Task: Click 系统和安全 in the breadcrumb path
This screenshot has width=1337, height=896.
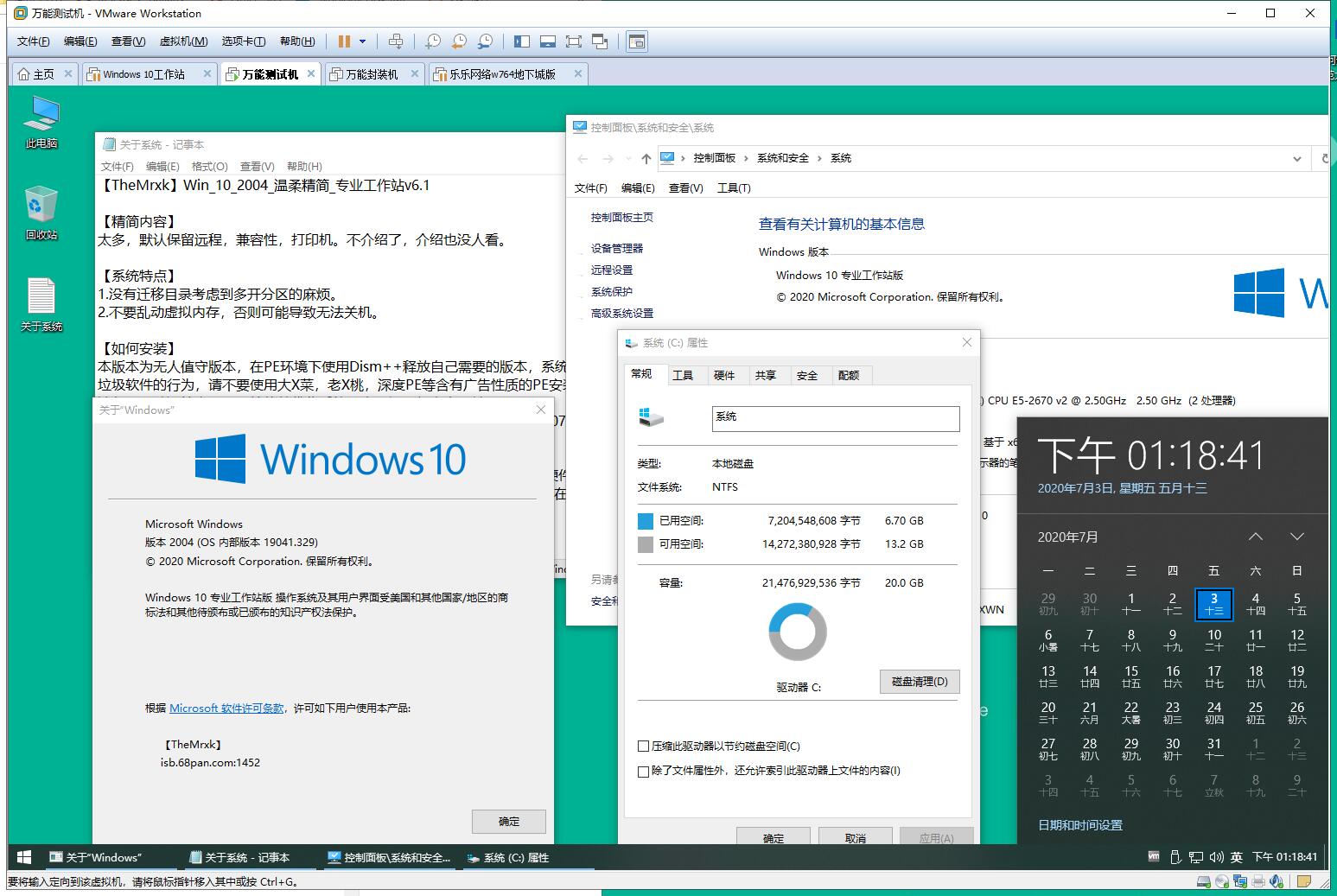Action: (783, 158)
